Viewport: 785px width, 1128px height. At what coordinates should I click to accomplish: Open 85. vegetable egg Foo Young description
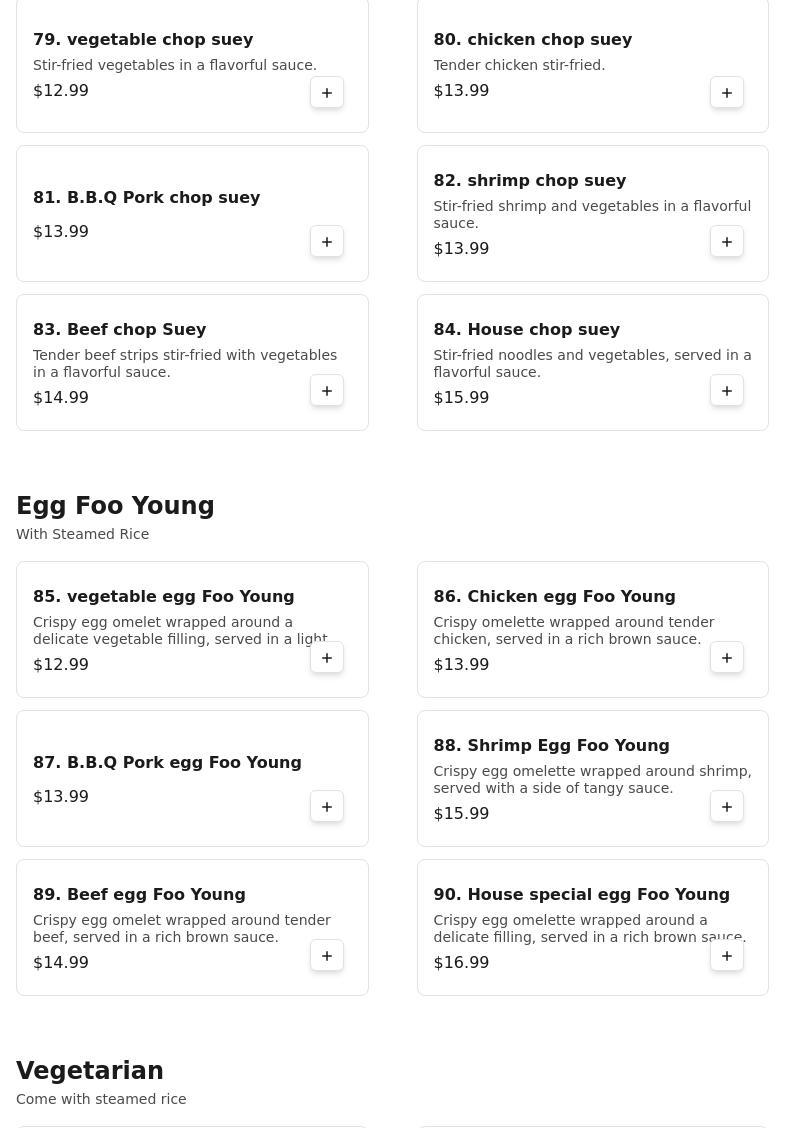(x=180, y=630)
